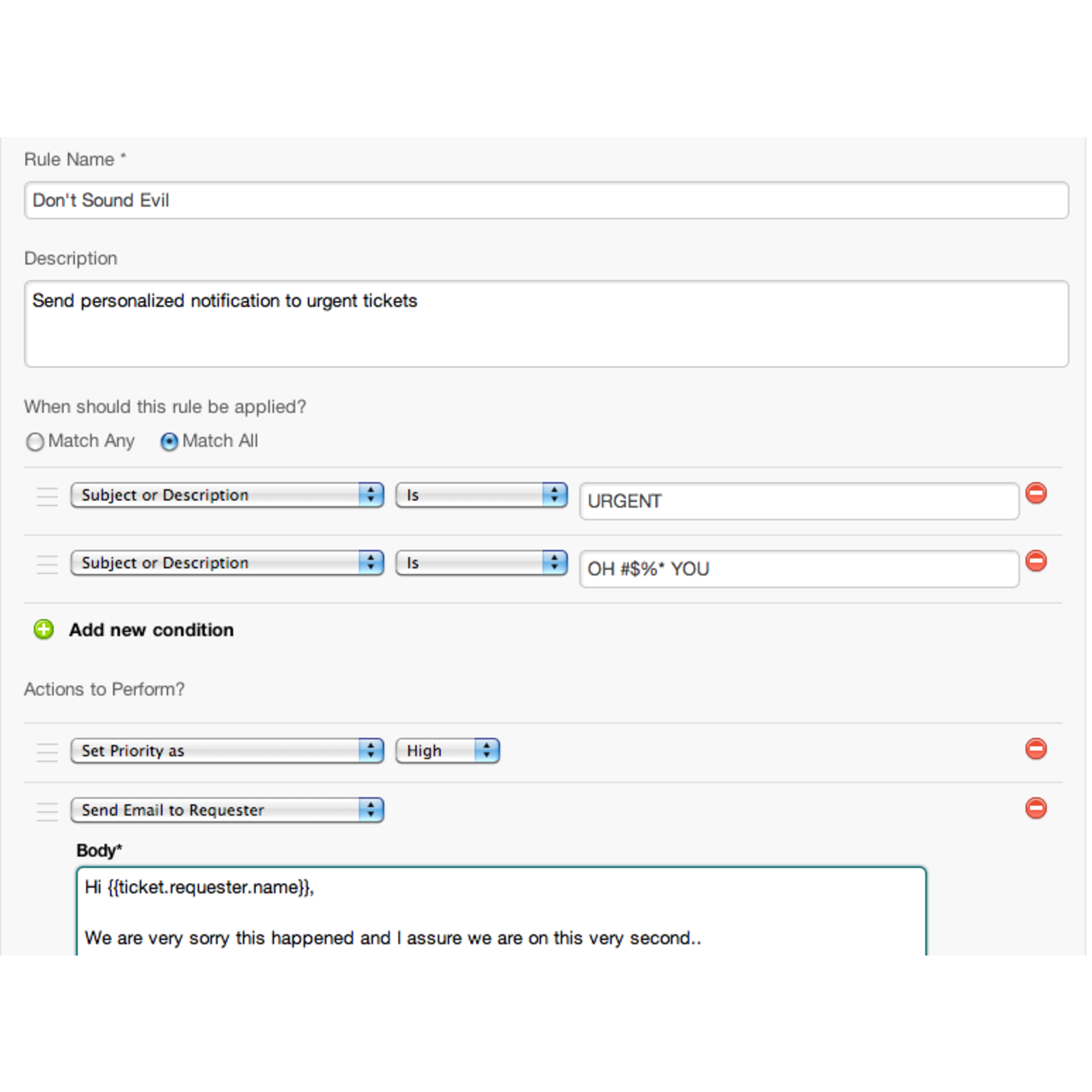The width and height of the screenshot is (1092, 1092).
Task: Open the Set Priority as dropdown
Action: [226, 751]
